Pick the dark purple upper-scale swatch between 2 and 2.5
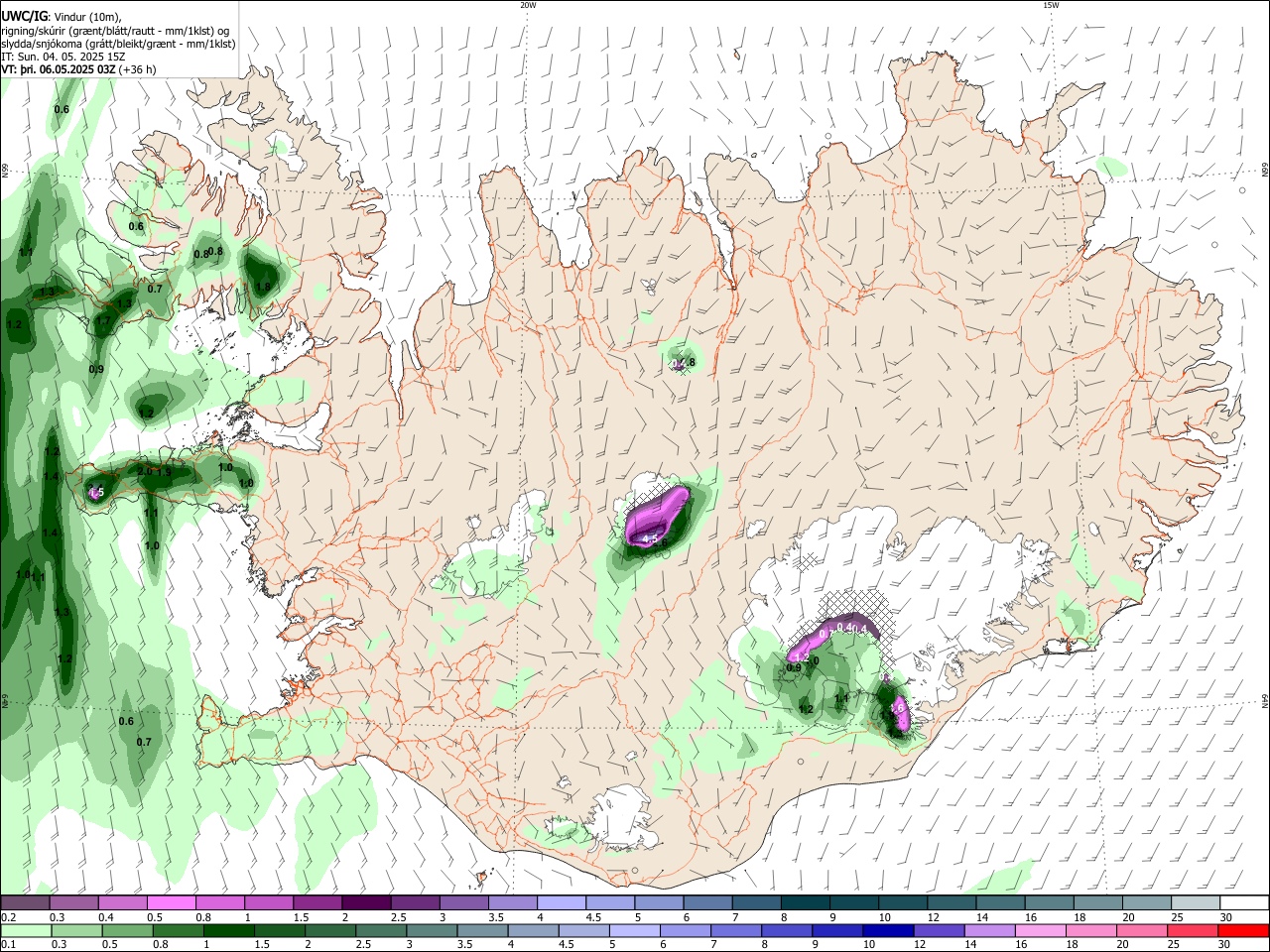 coord(366,903)
